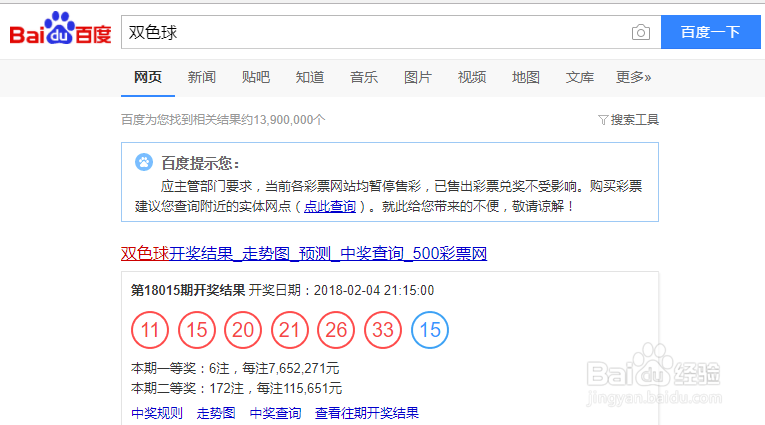The height and width of the screenshot is (425, 765).
Task: Switch to the 新闻 tab
Action: point(201,77)
